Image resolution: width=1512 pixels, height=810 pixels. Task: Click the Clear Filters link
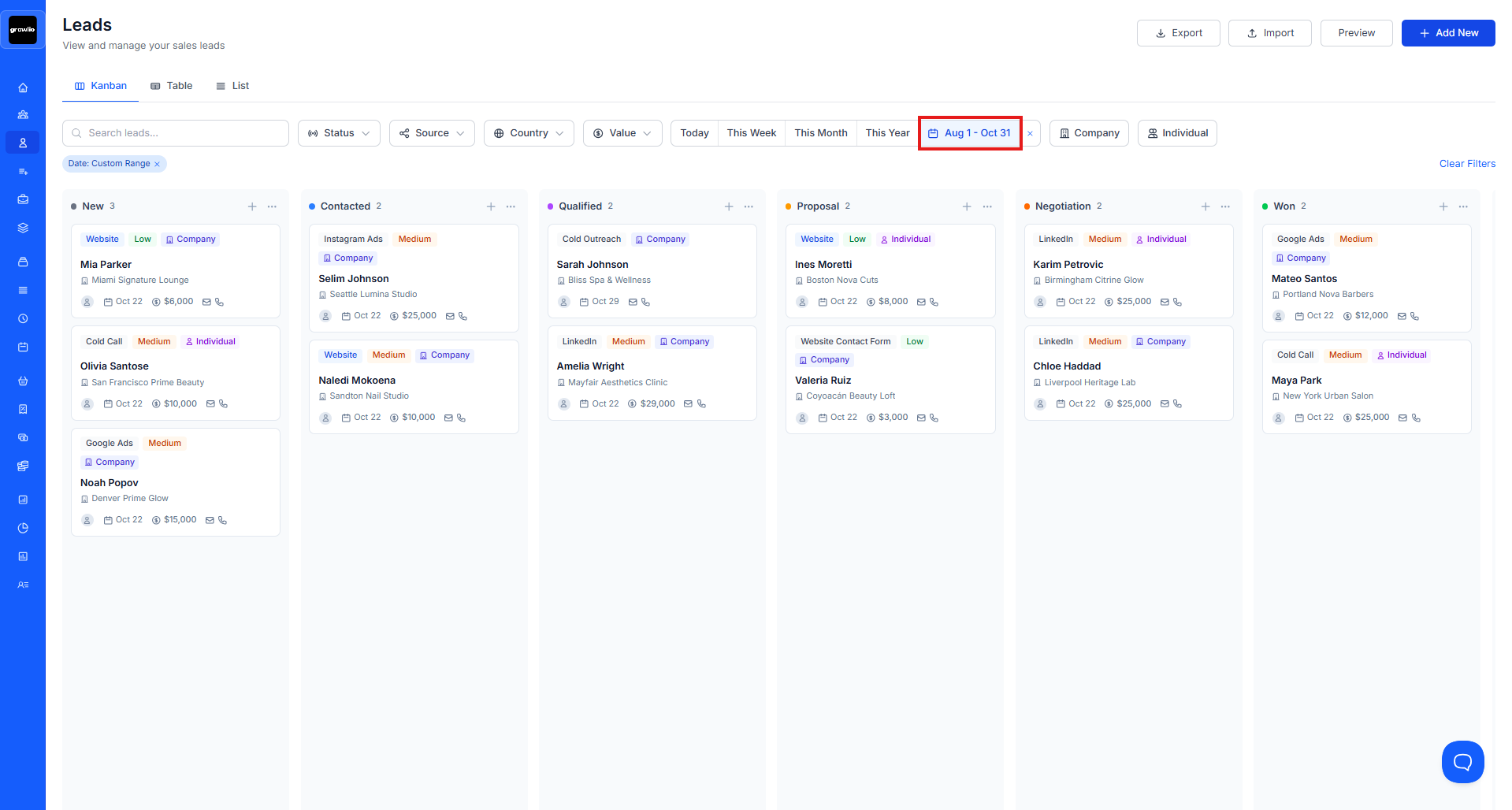click(1467, 164)
